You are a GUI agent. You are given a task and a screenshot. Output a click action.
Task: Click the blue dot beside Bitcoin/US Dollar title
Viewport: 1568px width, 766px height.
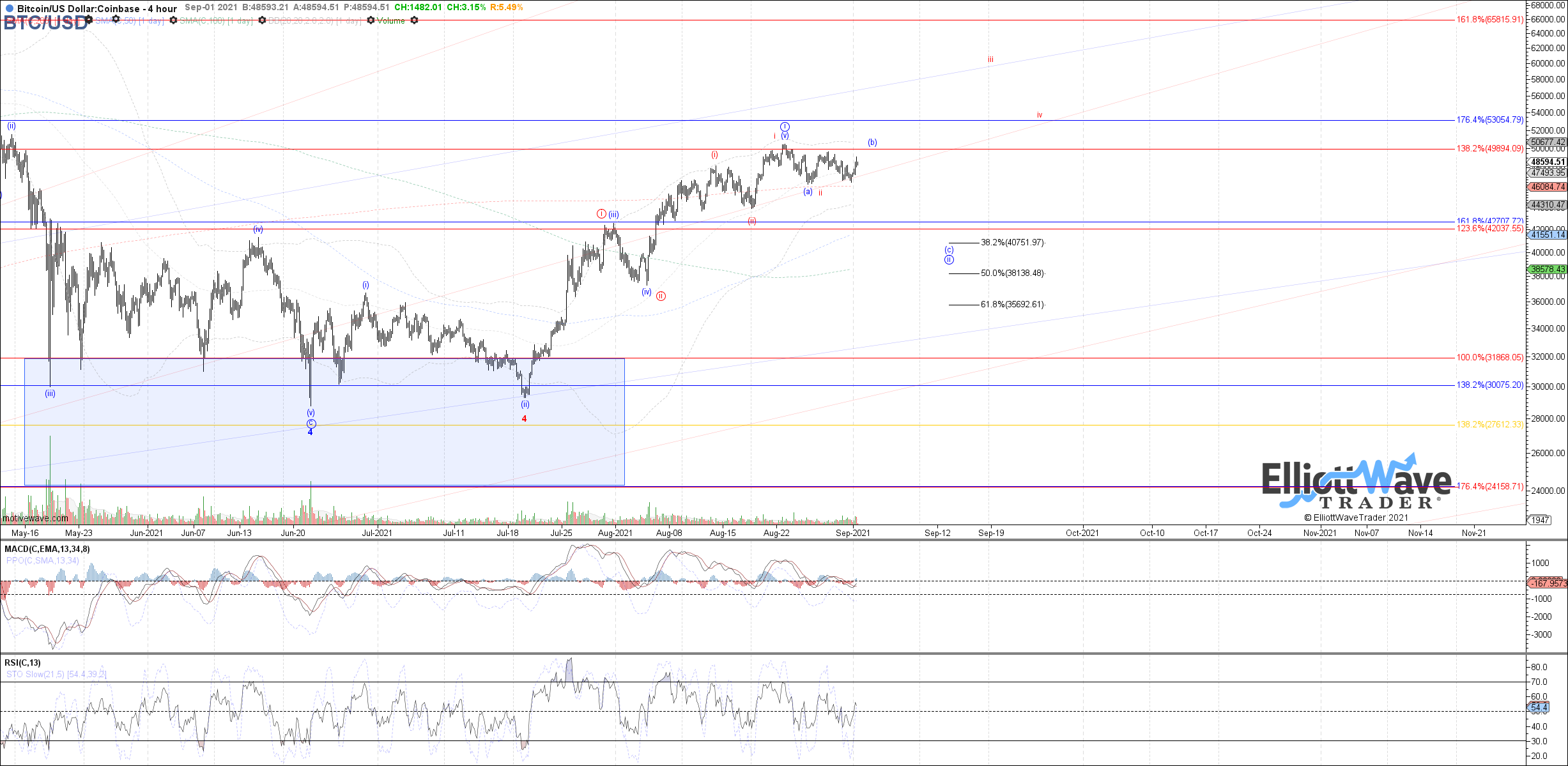[9, 9]
